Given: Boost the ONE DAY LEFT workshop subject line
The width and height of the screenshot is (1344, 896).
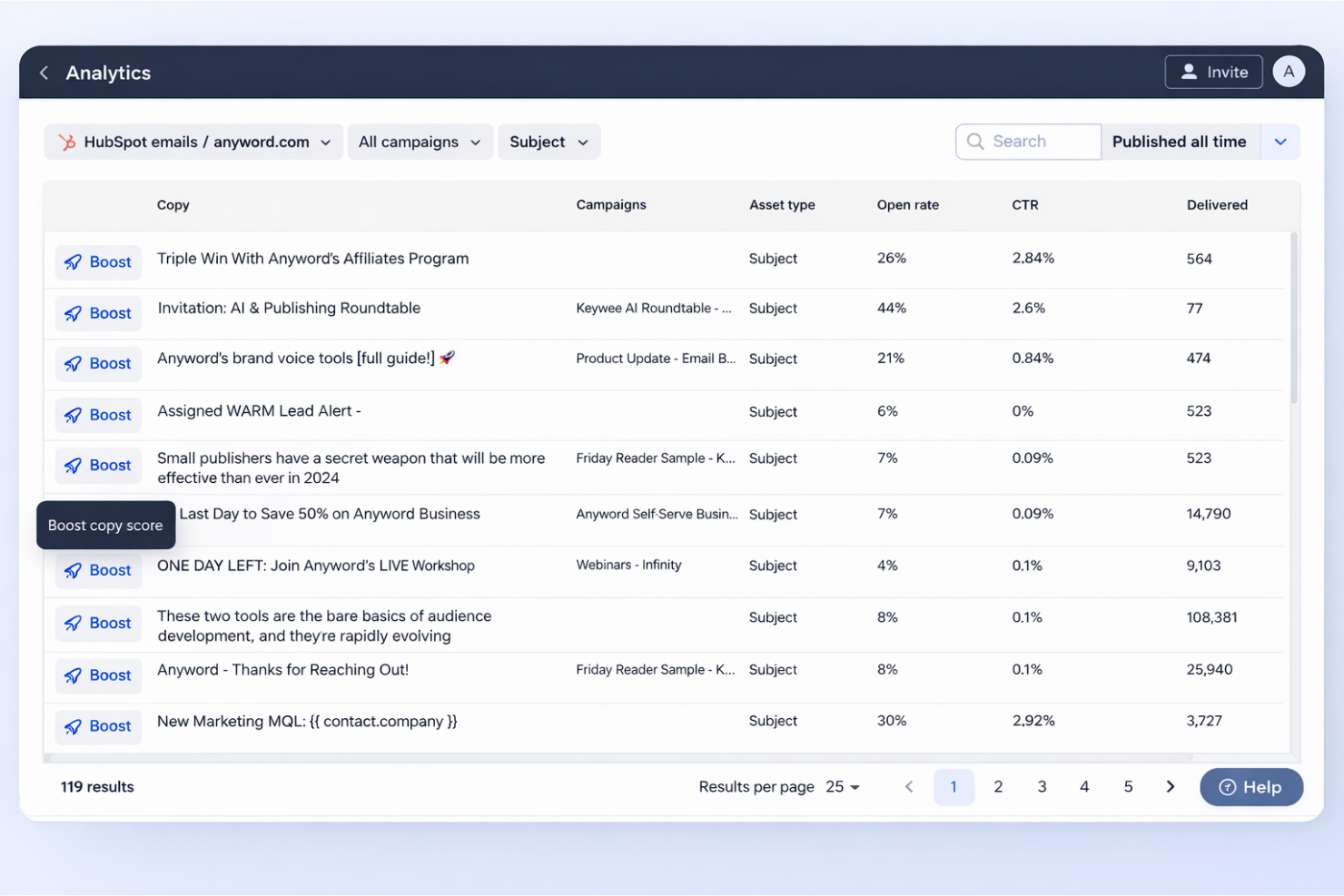Looking at the screenshot, I should pyautogui.click(x=98, y=570).
